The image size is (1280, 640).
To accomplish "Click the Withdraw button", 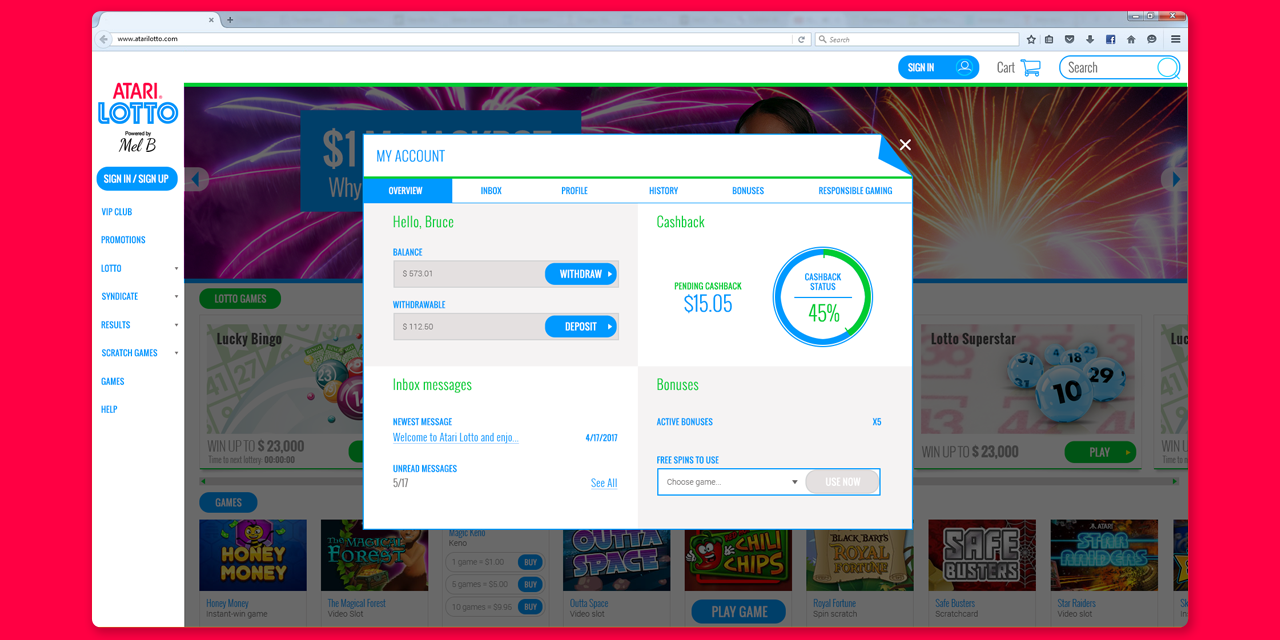I will click(x=581, y=274).
